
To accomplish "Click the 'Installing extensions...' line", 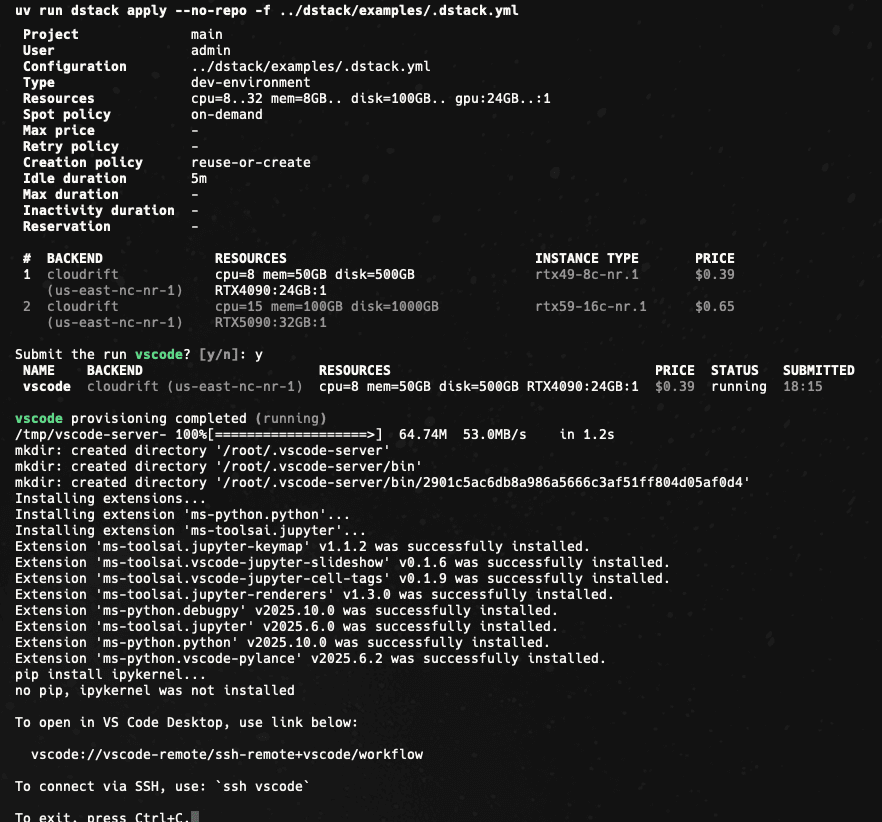I will (111, 498).
